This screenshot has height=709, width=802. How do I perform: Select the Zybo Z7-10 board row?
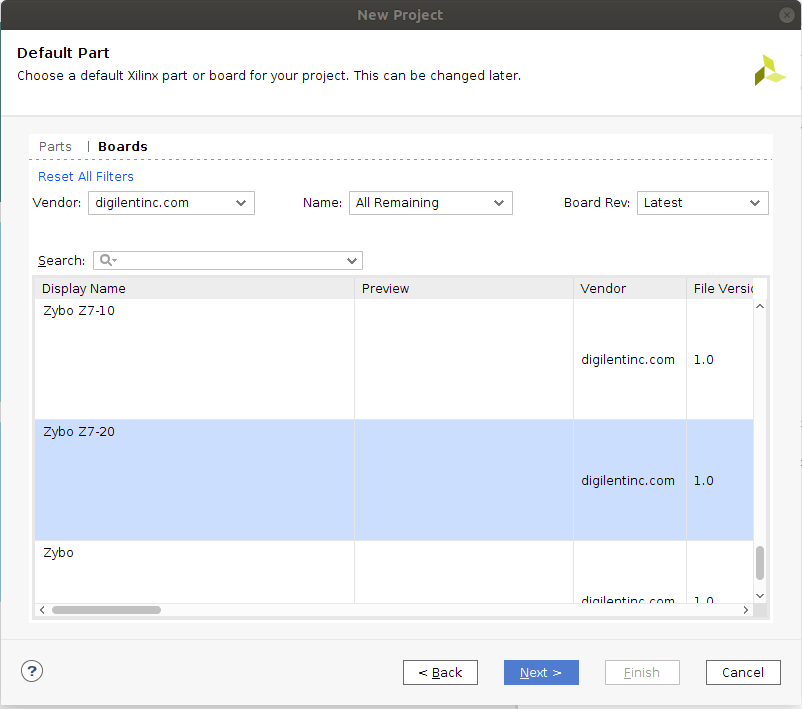click(x=394, y=359)
